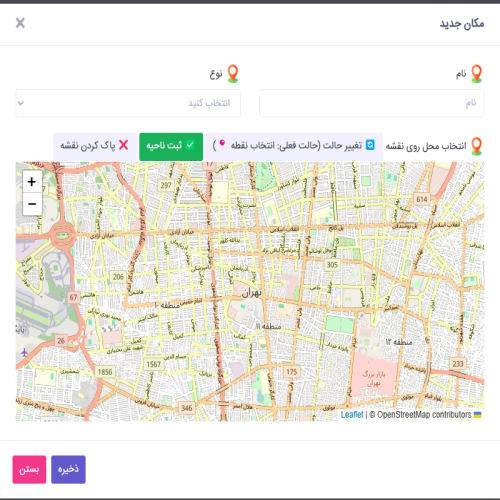
Task: Click the pin icon beside انتخاب محل روی نقشه
Action: (477, 146)
